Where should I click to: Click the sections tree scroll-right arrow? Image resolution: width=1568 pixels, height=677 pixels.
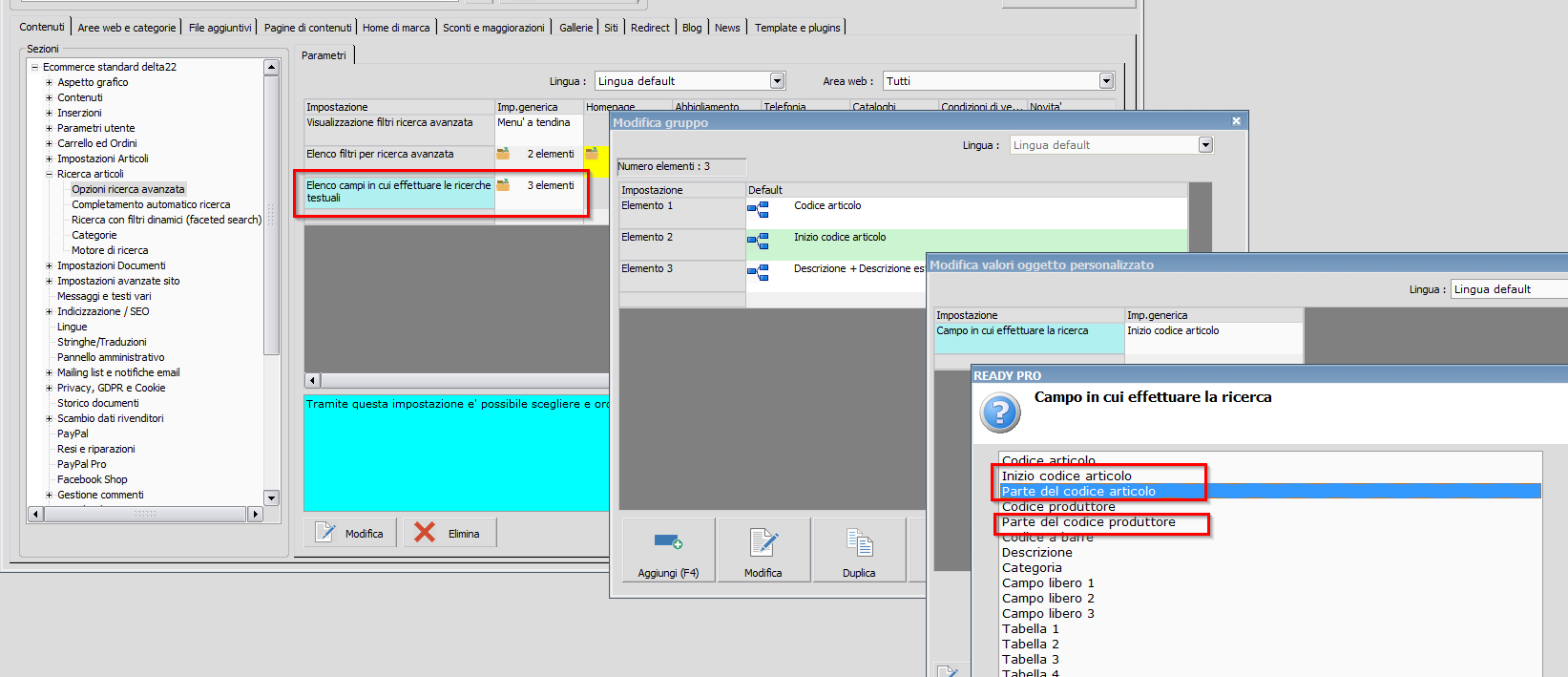pyautogui.click(x=255, y=514)
